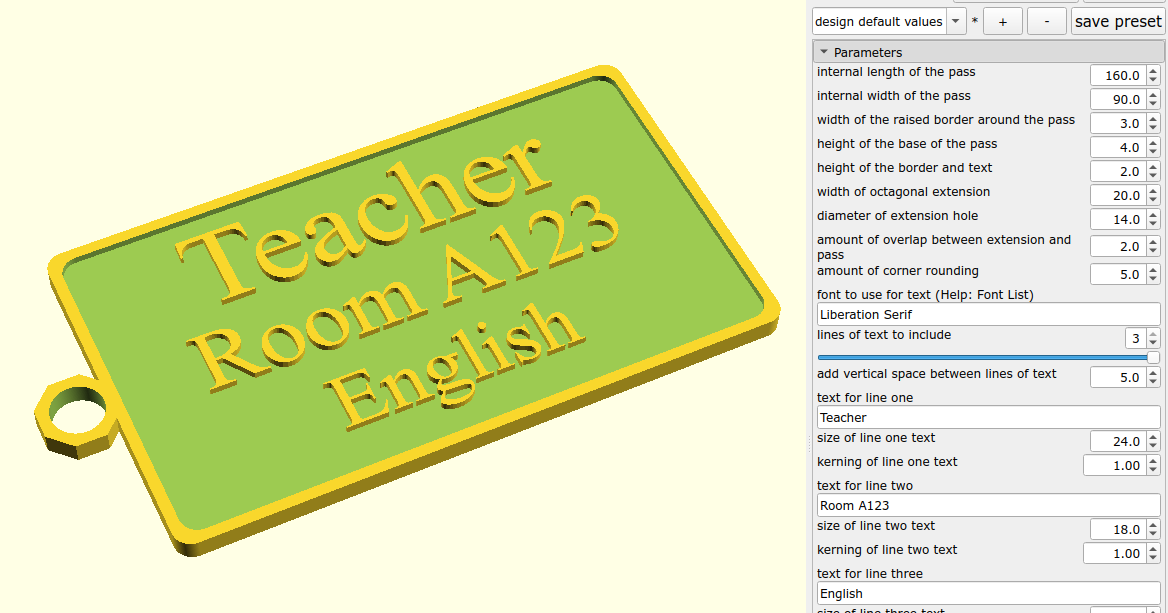1168x613 pixels.
Task: Click the 'English' line three text field
Action: [x=988, y=593]
